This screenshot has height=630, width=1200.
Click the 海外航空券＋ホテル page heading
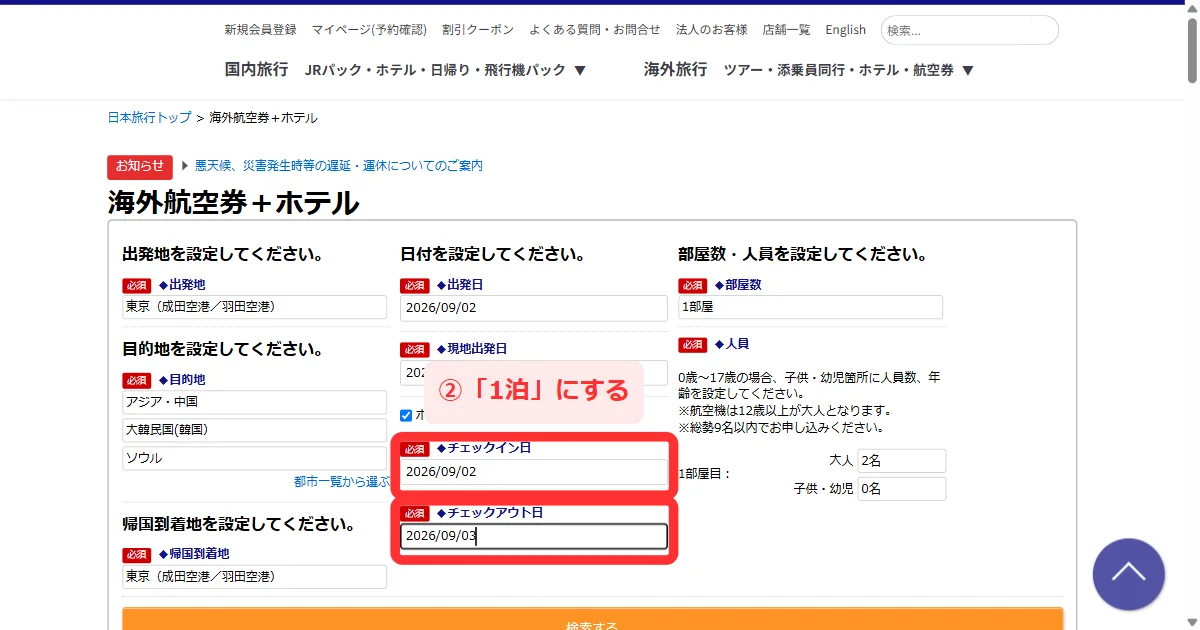point(233,203)
